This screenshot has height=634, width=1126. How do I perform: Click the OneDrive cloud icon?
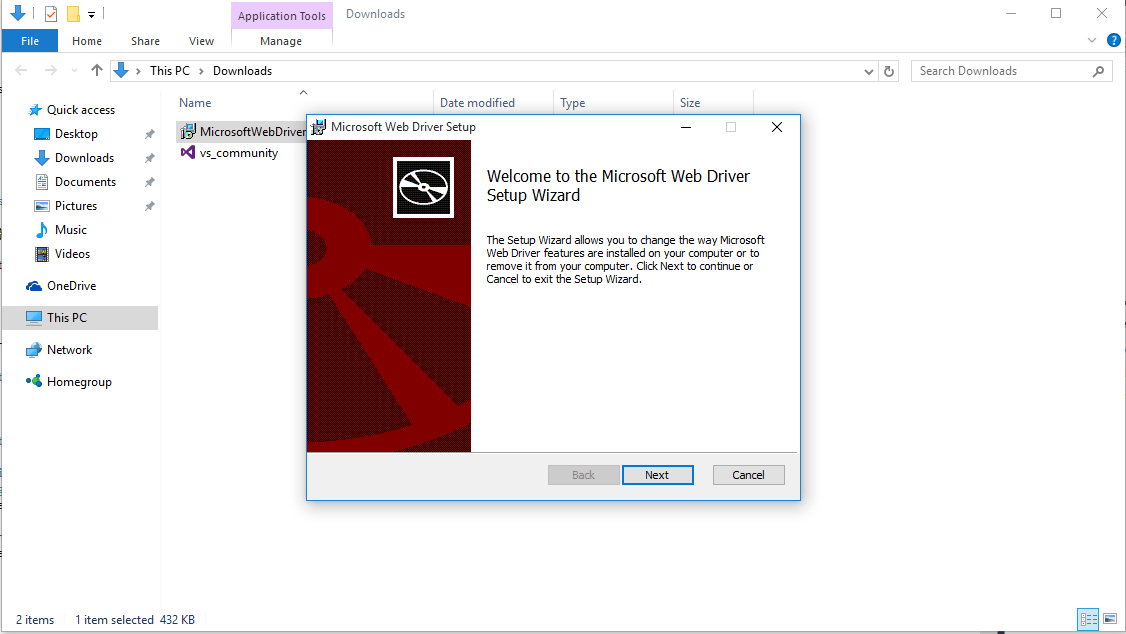coord(34,286)
